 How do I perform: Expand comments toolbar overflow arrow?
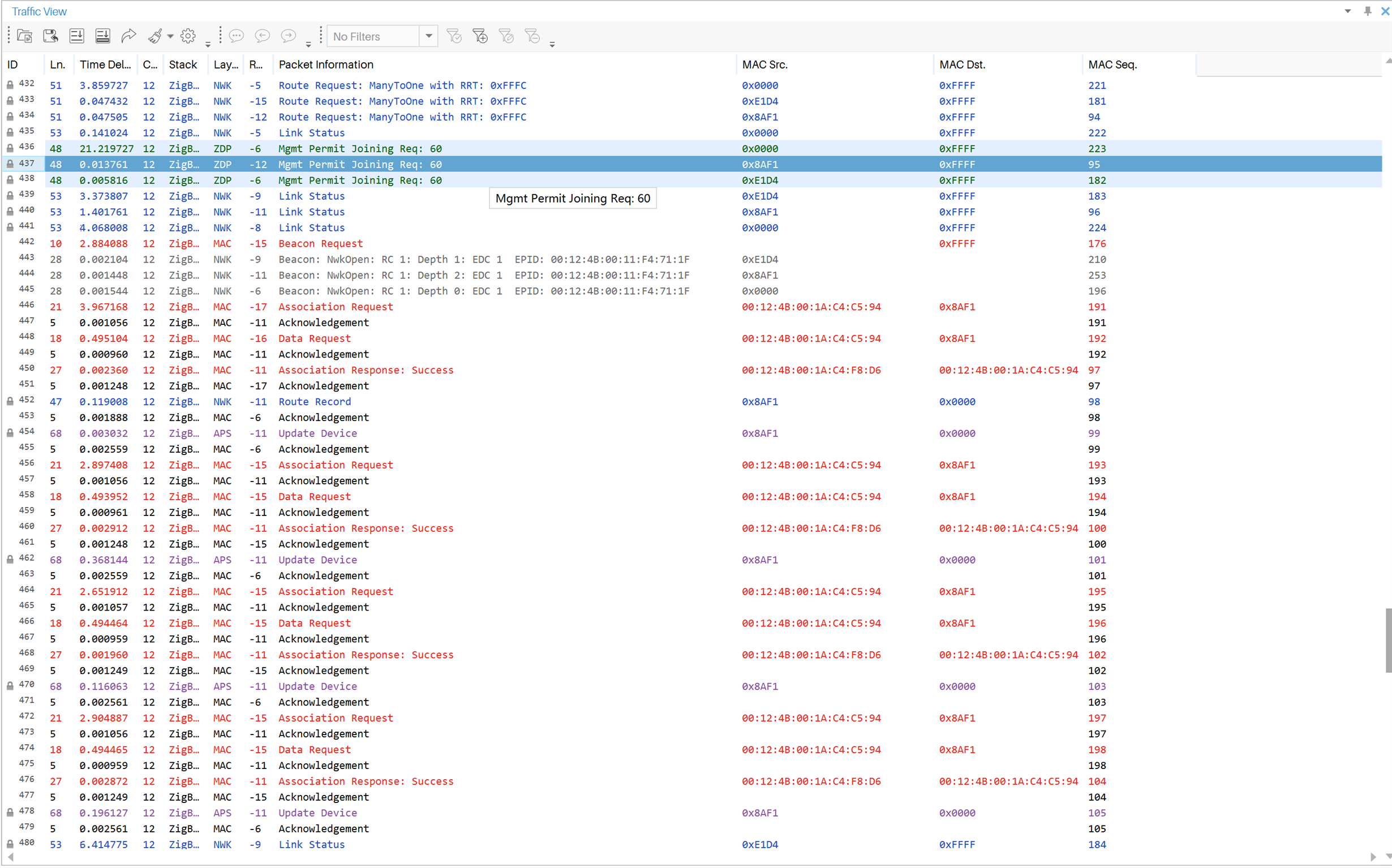(x=308, y=44)
